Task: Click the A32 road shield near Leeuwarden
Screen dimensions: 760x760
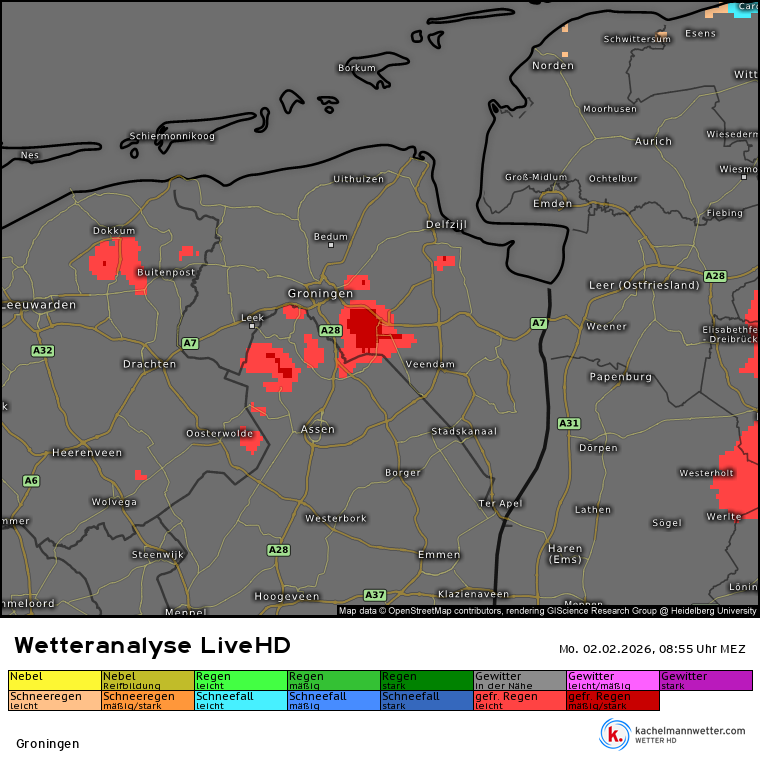Action: pyautogui.click(x=43, y=350)
